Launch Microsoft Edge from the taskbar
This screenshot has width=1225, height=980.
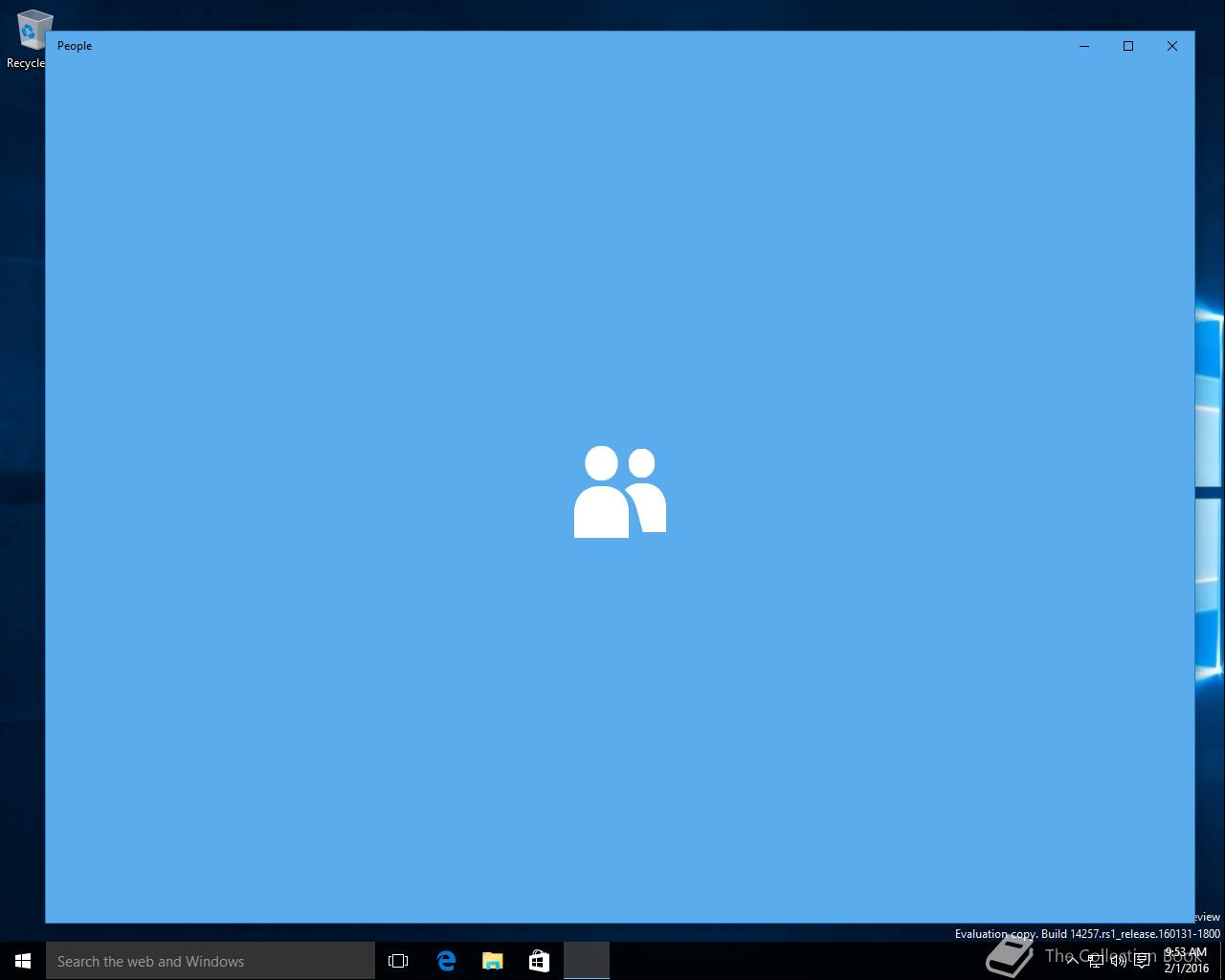coord(446,961)
